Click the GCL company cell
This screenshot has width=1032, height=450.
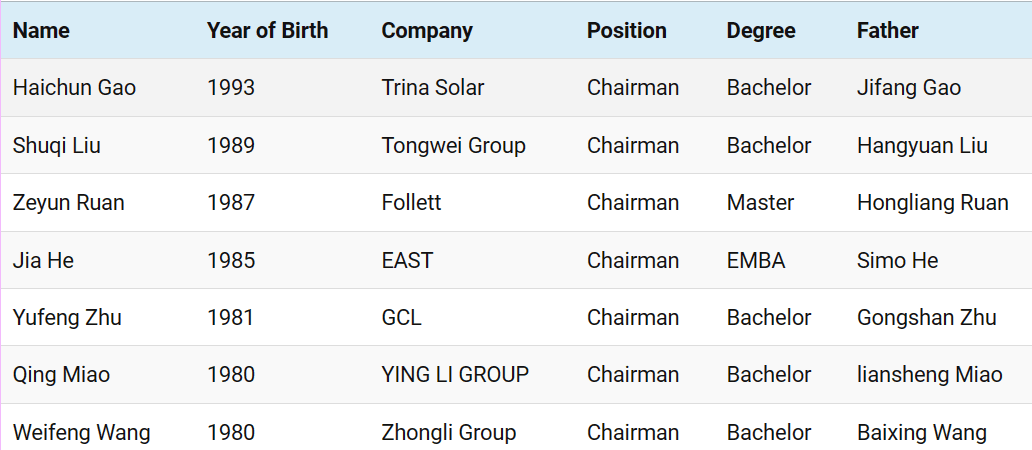401,318
